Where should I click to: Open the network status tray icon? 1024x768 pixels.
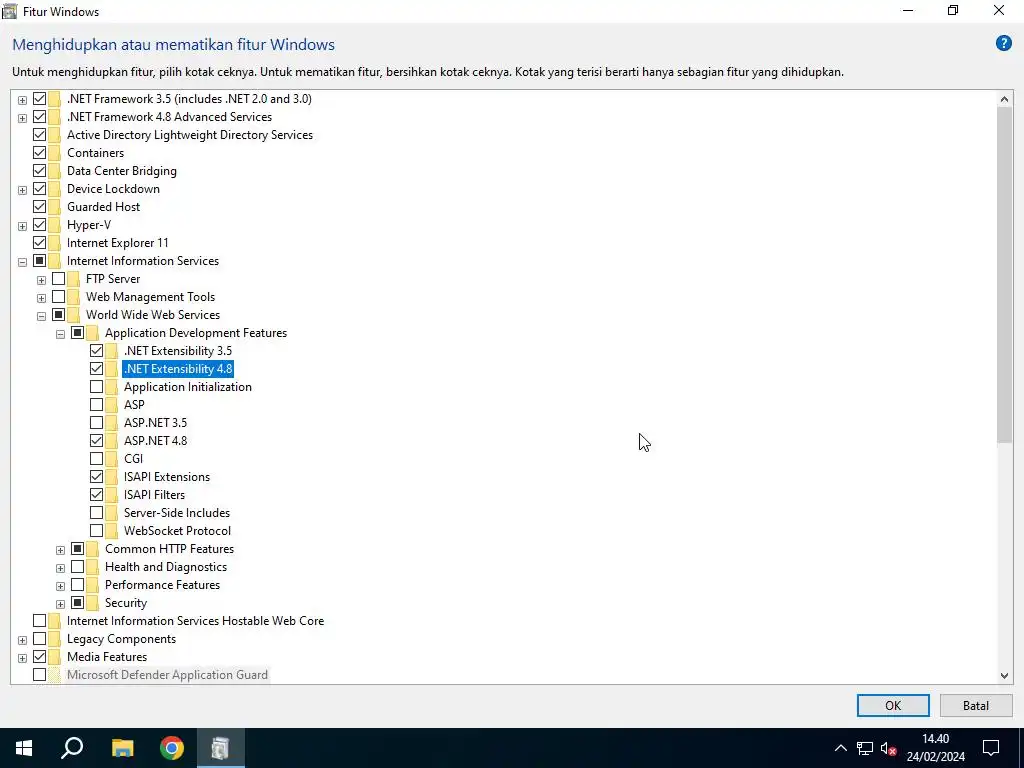[865, 748]
